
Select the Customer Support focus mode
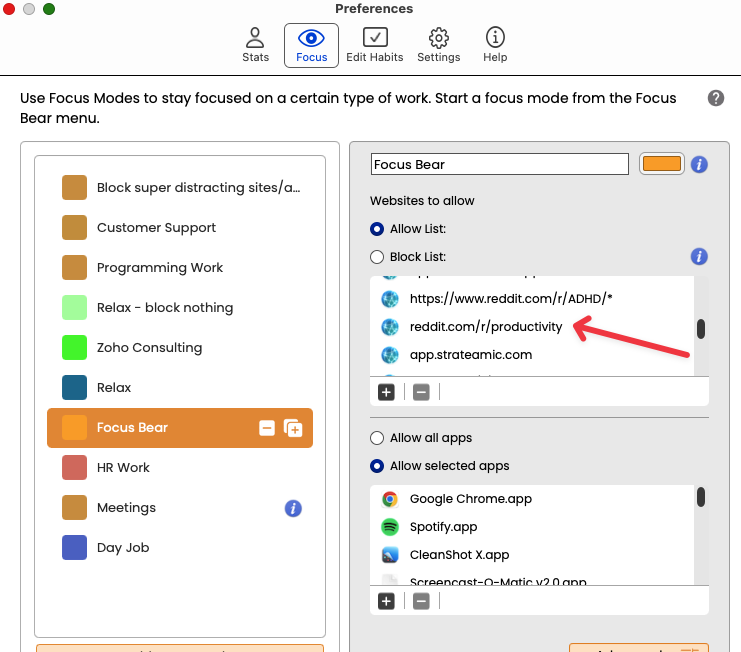[180, 227]
